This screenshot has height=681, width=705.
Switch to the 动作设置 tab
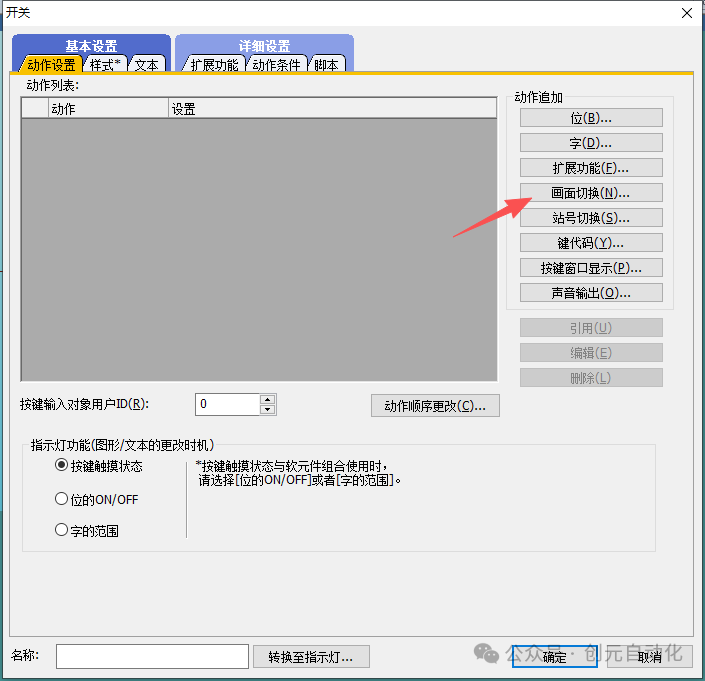51,65
